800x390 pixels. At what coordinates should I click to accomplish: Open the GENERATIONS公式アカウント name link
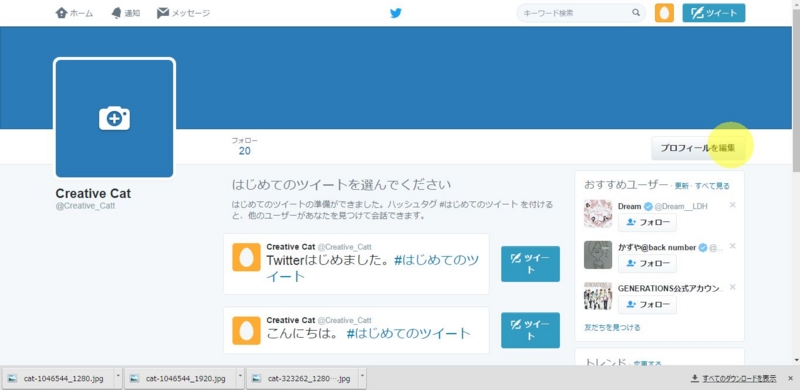670,288
